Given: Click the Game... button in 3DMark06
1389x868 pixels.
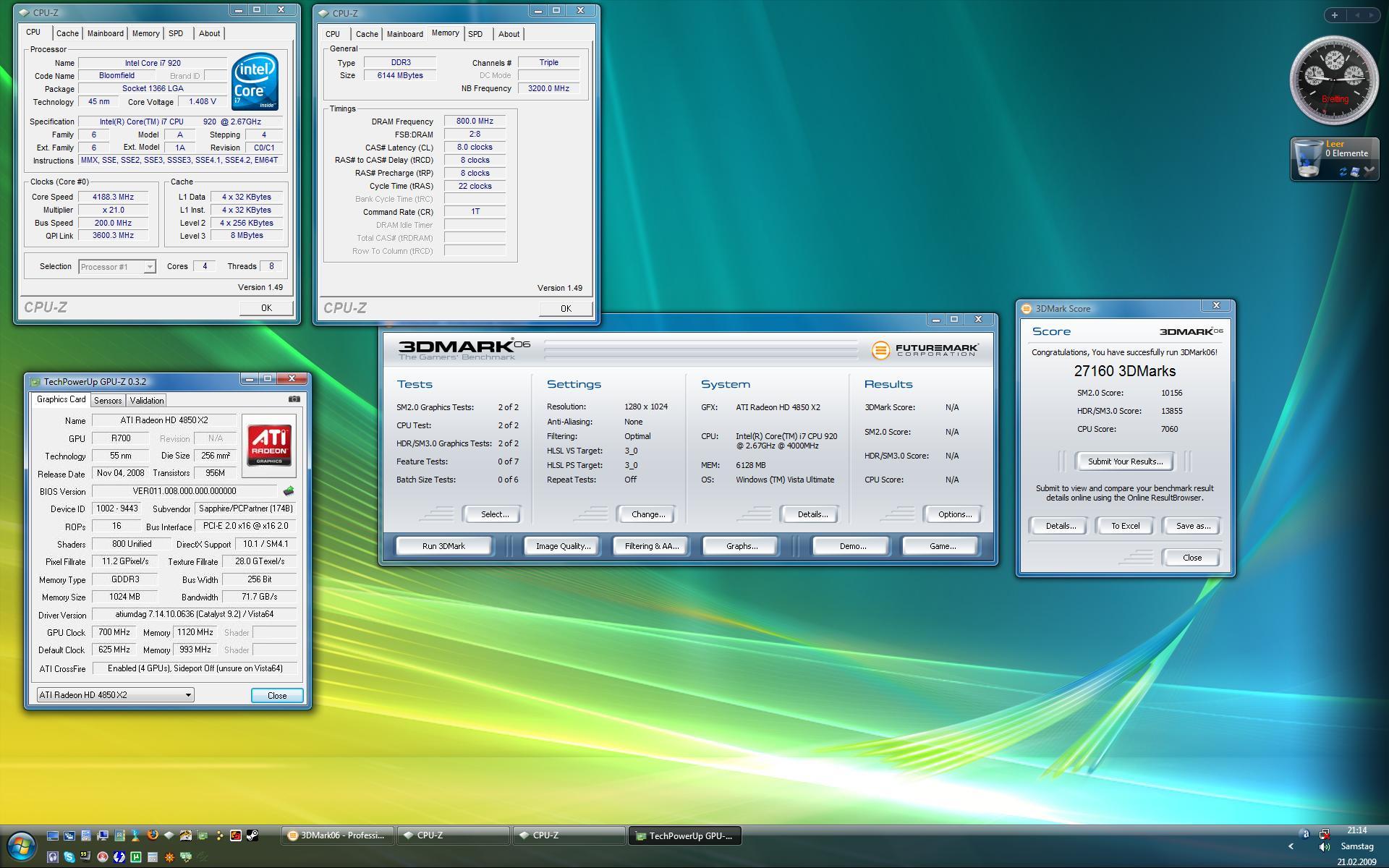Looking at the screenshot, I should click(942, 546).
